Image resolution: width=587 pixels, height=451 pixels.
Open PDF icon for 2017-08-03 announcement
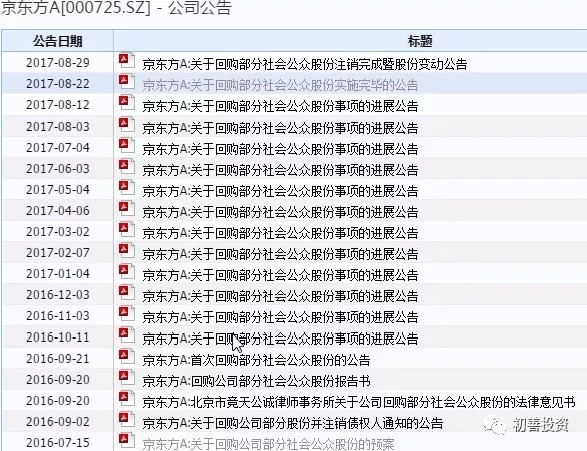click(x=127, y=124)
